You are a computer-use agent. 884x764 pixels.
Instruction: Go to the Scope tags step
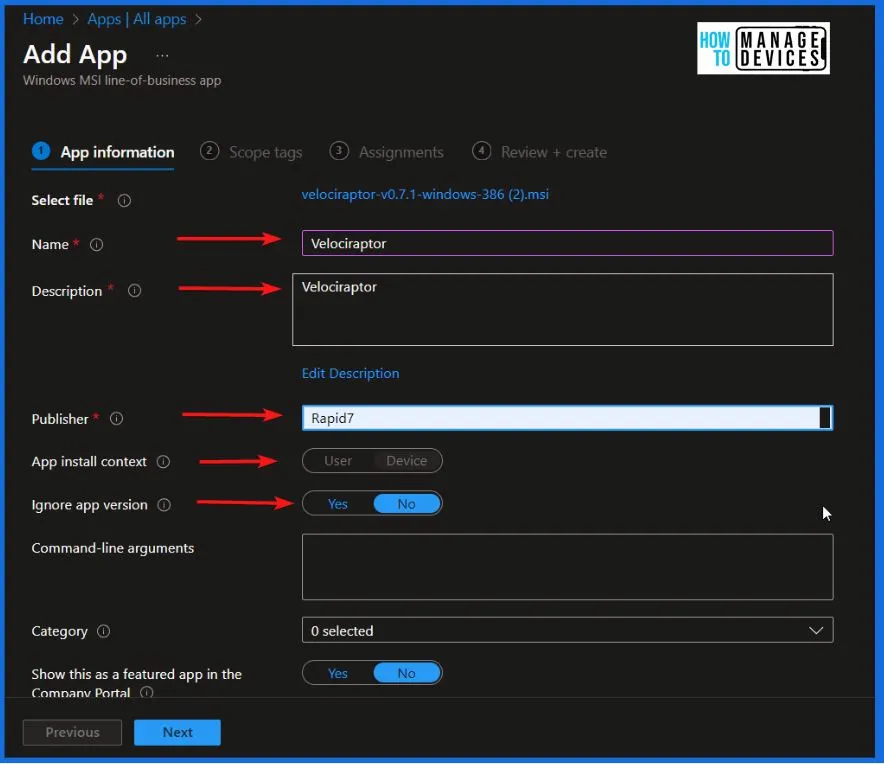(251, 152)
